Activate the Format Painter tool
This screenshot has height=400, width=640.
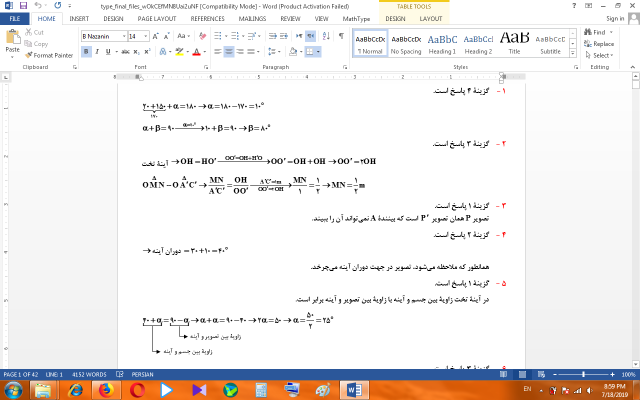click(49, 55)
